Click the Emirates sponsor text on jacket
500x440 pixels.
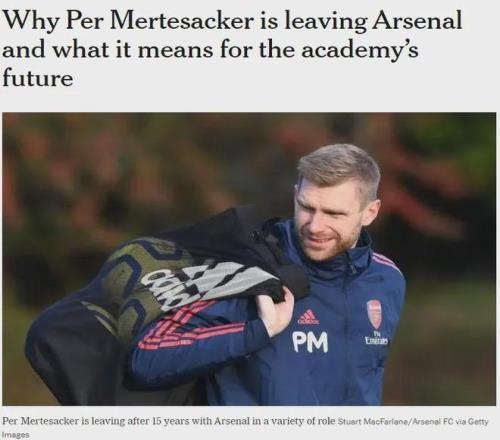point(376,341)
